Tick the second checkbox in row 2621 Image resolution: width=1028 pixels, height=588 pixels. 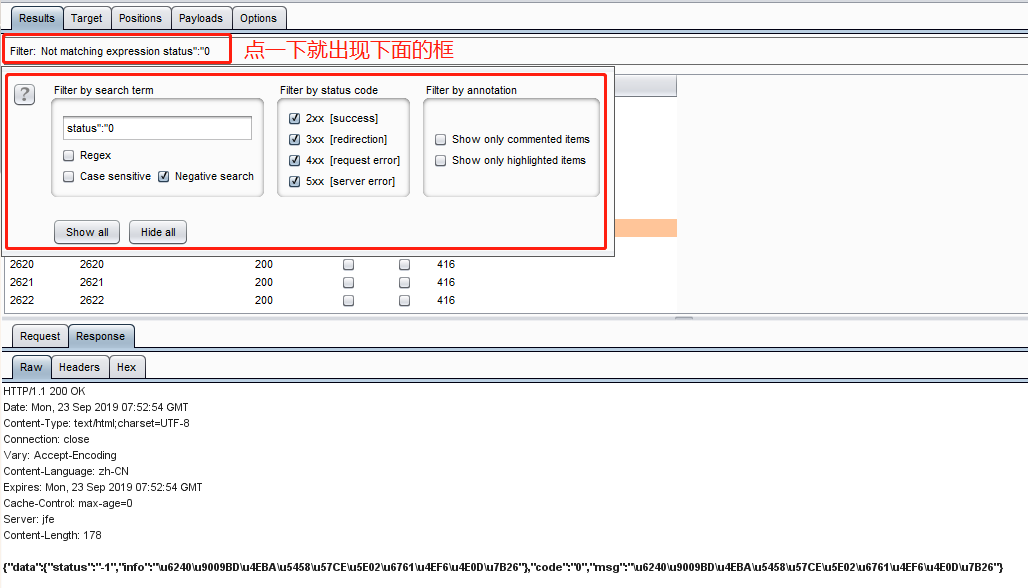405,283
